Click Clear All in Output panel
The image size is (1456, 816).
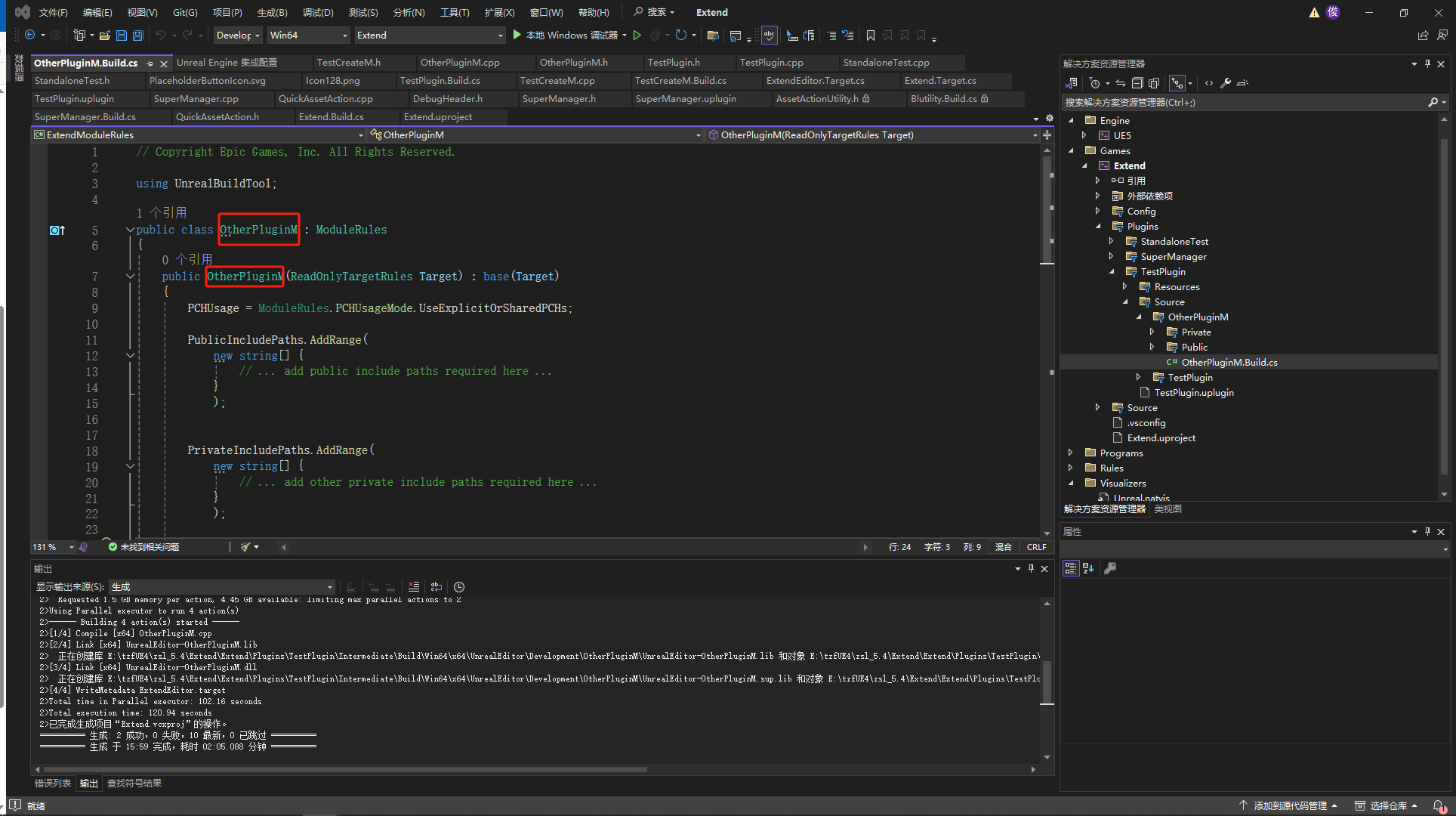coord(413,587)
